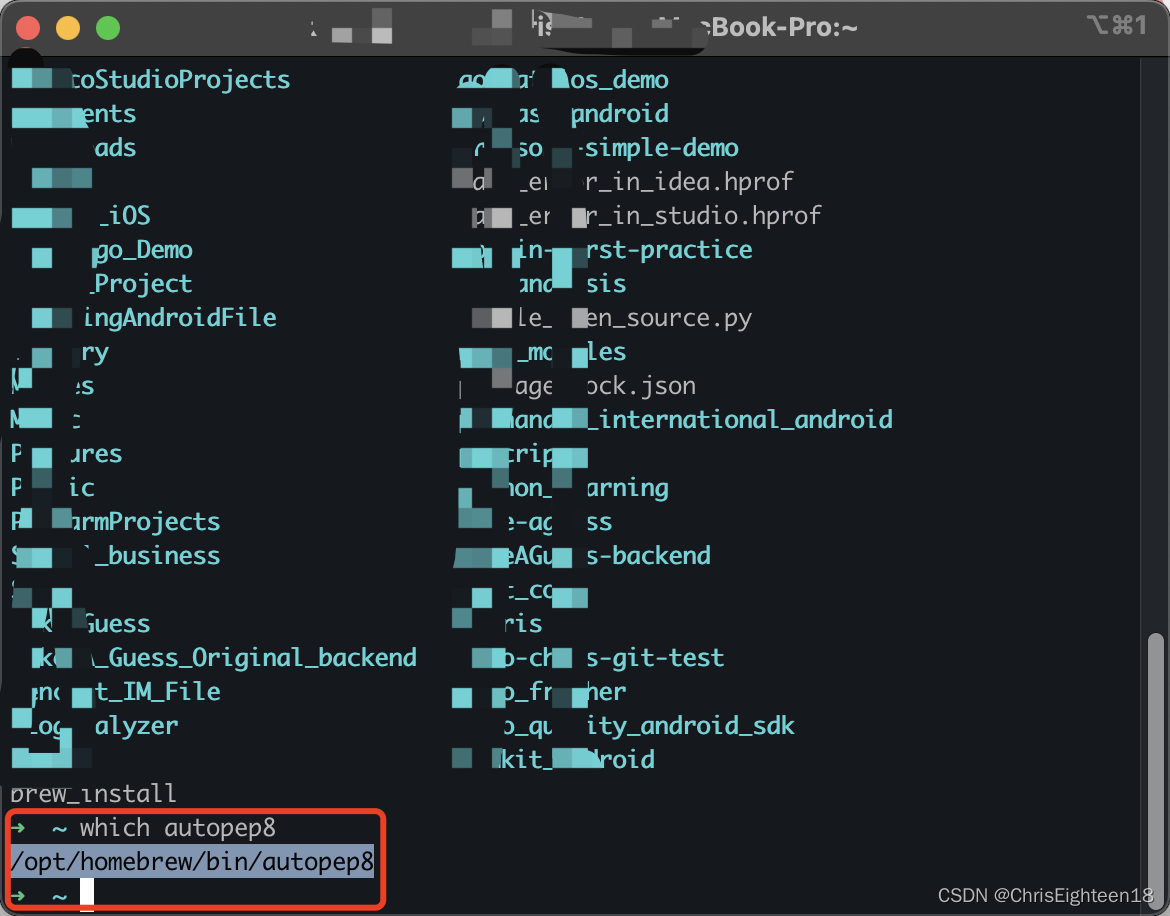
Task: Select the "-simple-demo" directory name
Action: coord(660,147)
